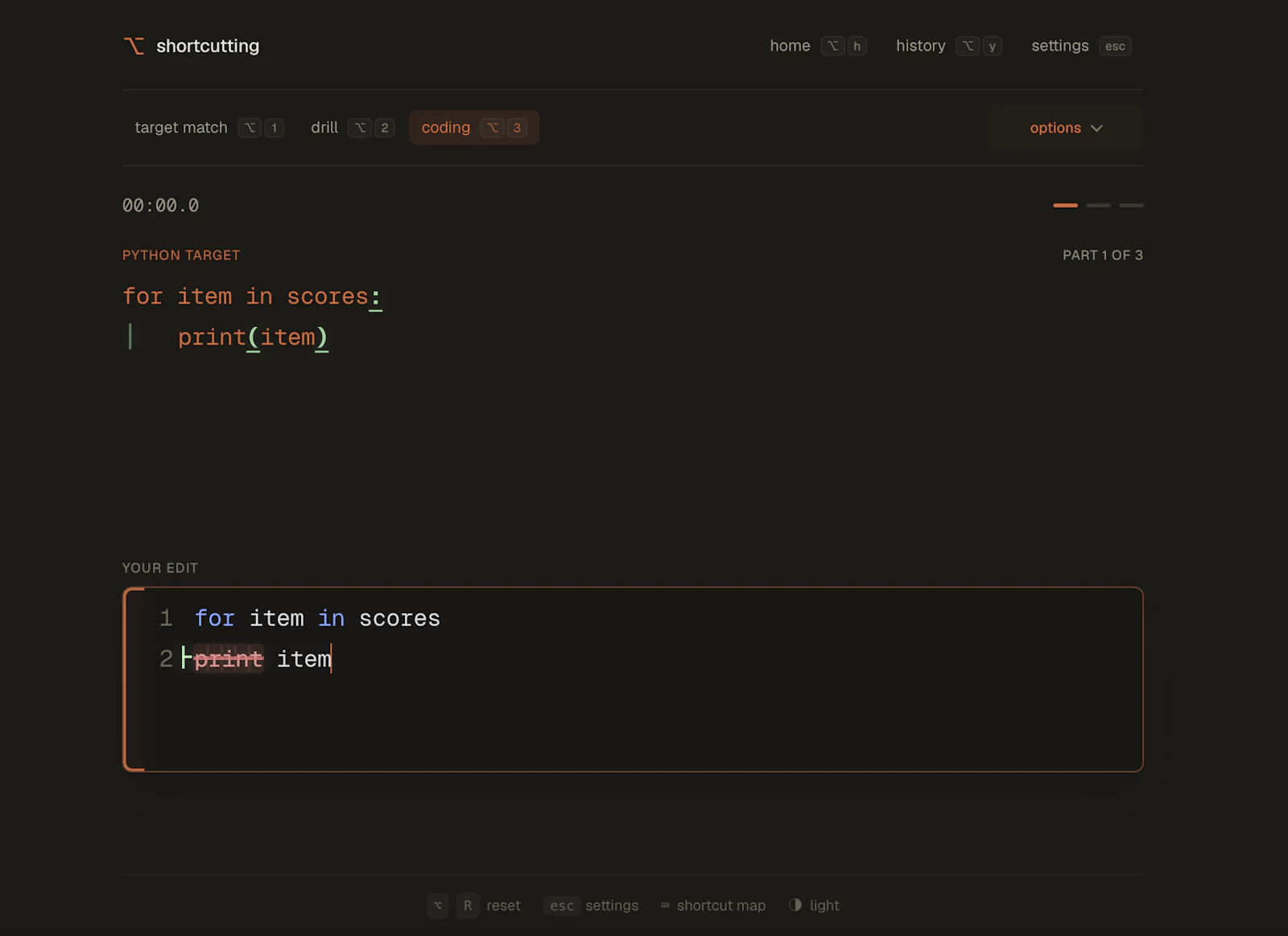Click the first progress segment indicator
The image size is (1288, 936).
click(1065, 205)
